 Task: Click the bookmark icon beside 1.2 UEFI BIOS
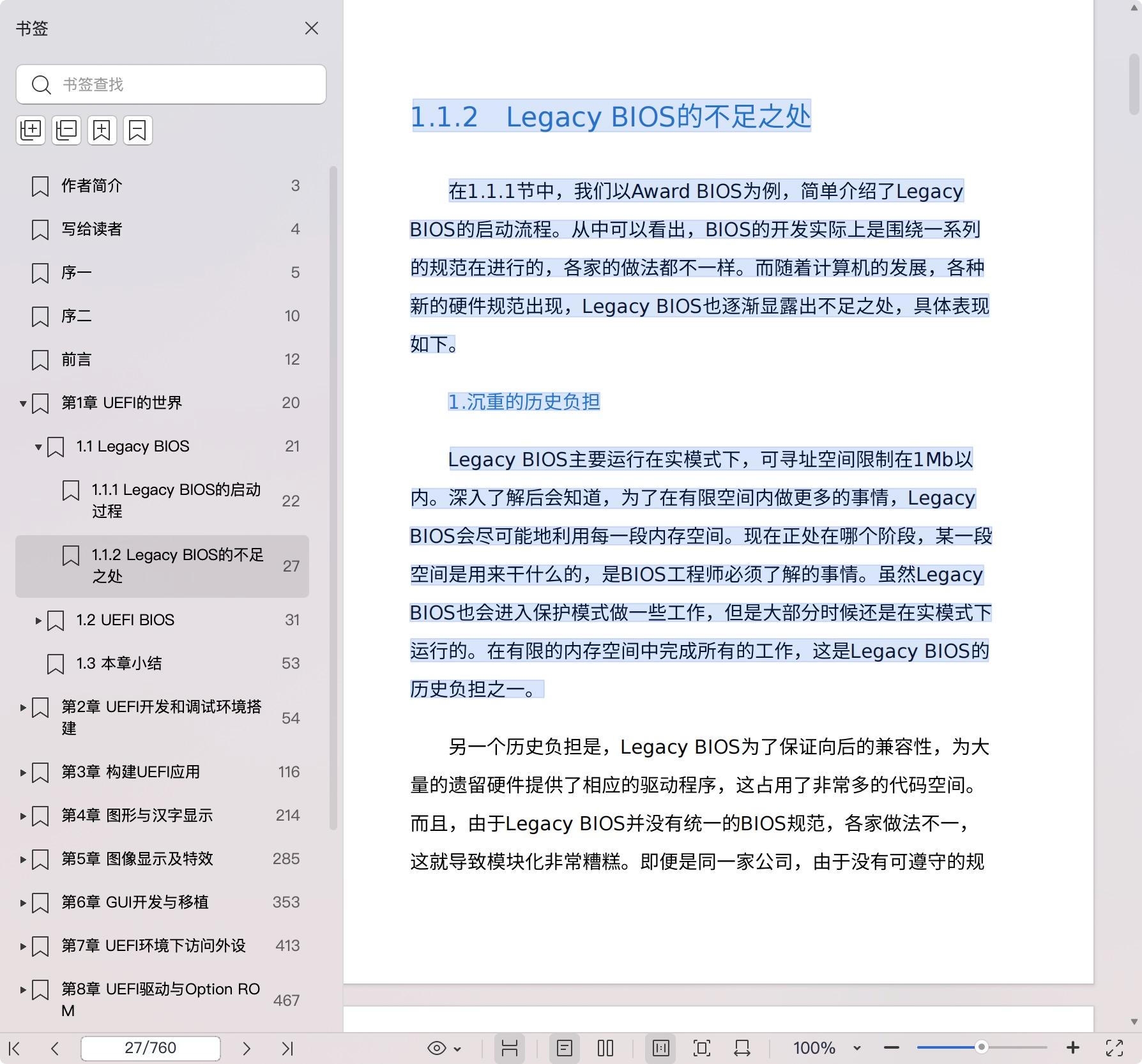[56, 620]
